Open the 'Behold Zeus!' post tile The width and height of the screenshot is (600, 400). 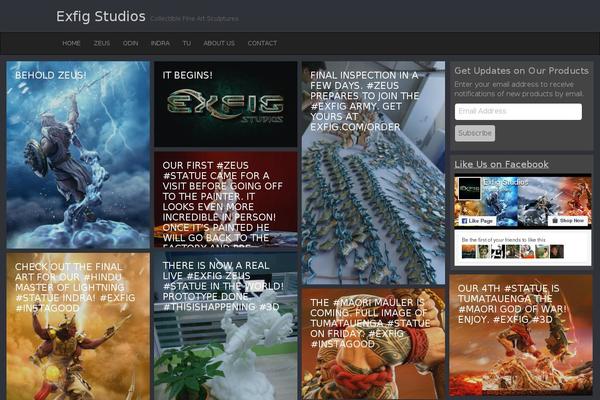click(x=78, y=155)
